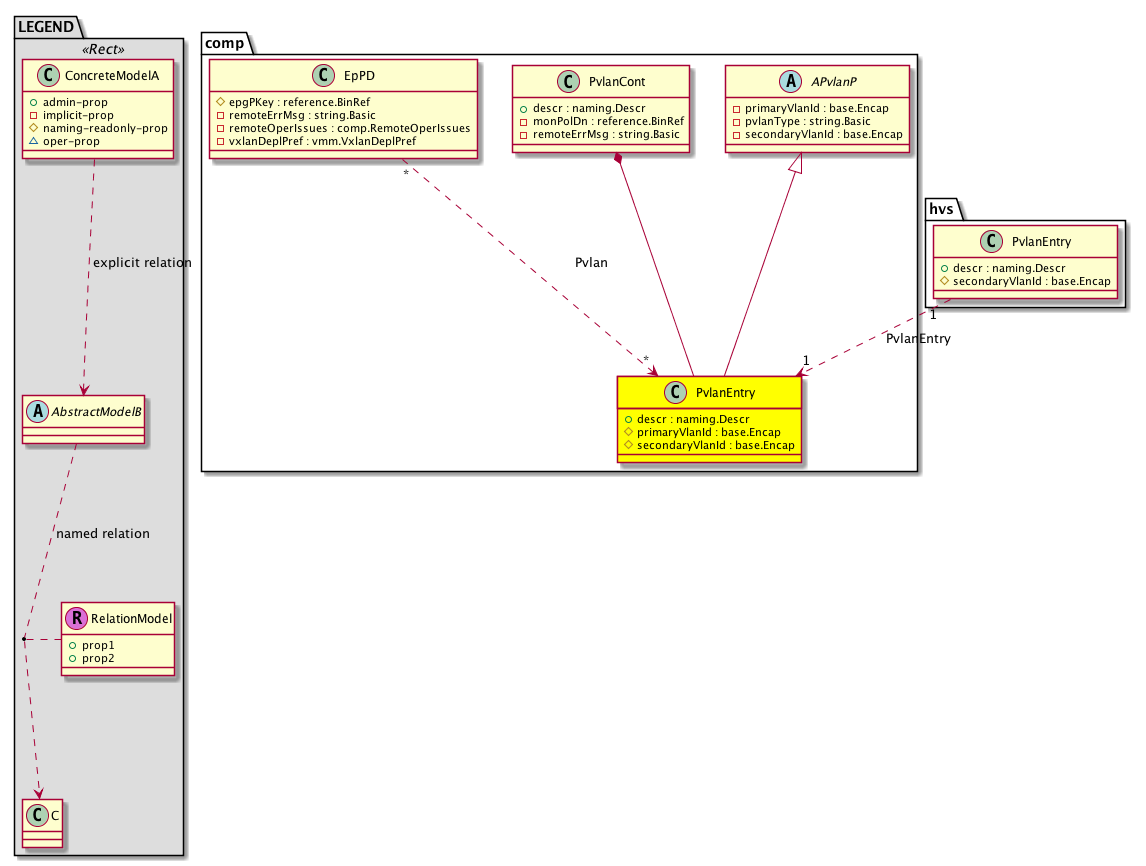The height and width of the screenshot is (866, 1146).
Task: Select the hvs package tab
Action: point(942,208)
